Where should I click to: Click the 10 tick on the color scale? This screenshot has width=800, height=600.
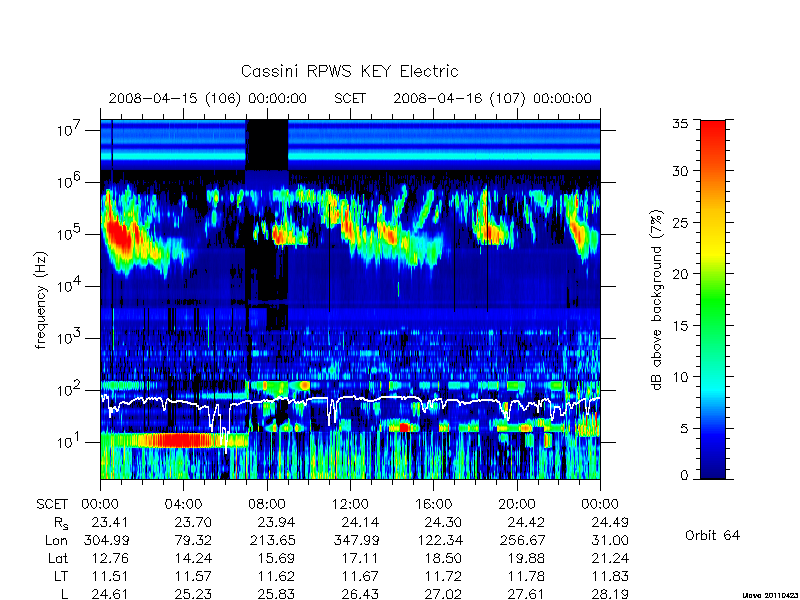click(x=680, y=377)
